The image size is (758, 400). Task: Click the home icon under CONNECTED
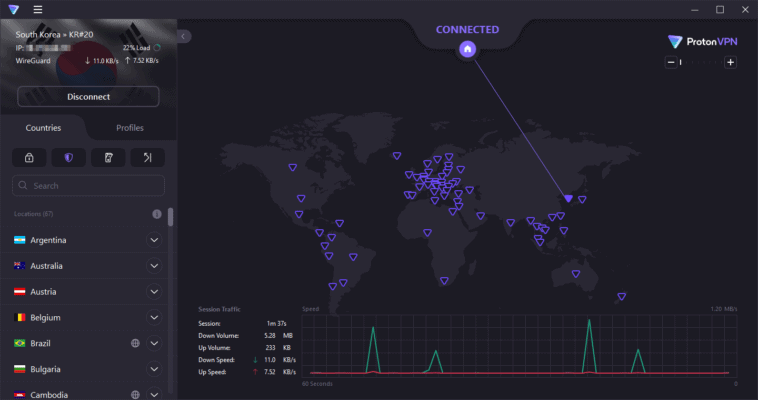pyautogui.click(x=467, y=49)
